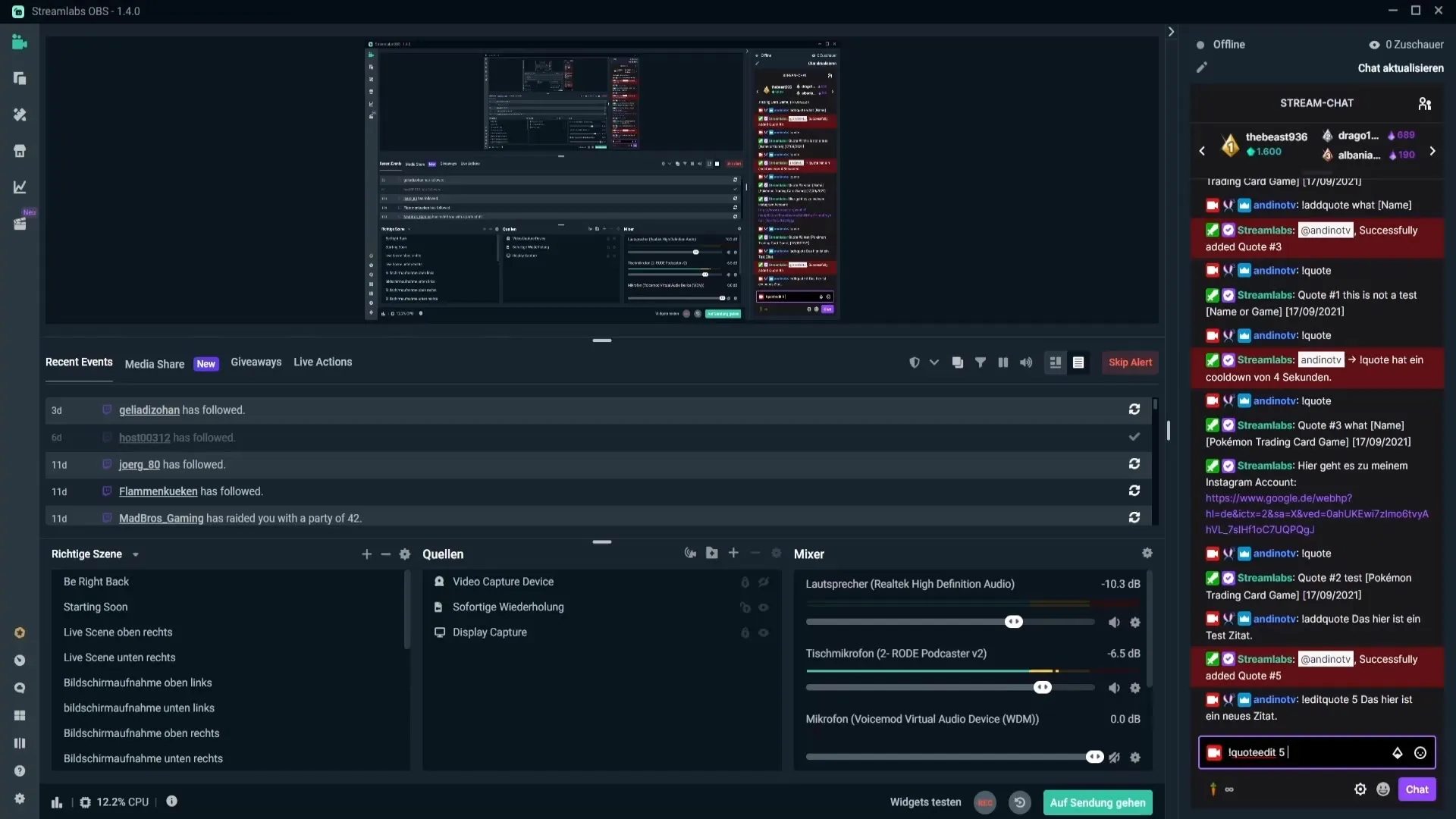Open the Recent Events tab
Image resolution: width=1456 pixels, height=819 pixels.
point(79,362)
